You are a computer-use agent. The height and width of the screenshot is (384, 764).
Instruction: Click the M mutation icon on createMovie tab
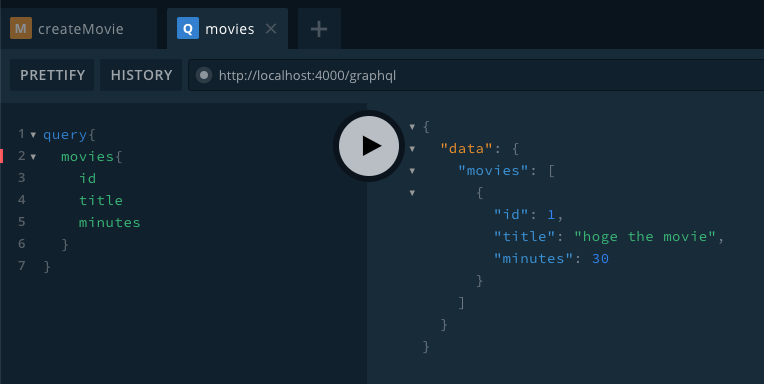[x=21, y=28]
